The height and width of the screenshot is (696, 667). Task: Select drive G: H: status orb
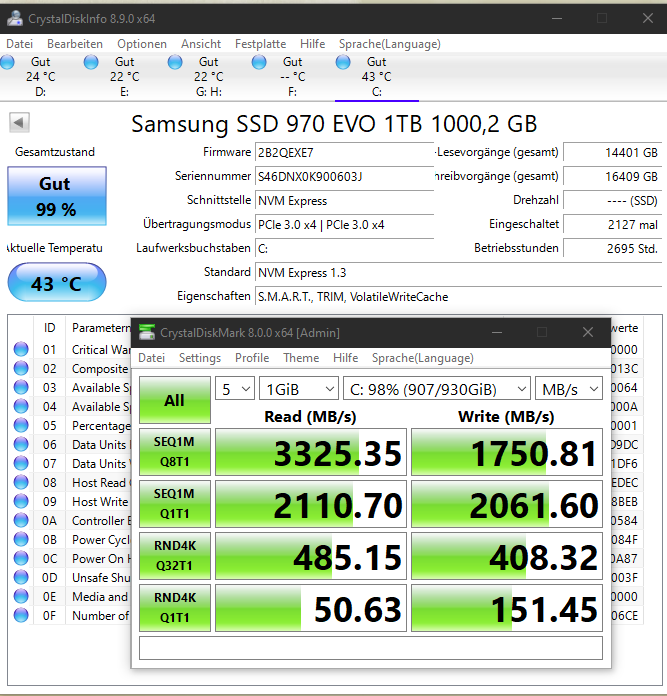(175, 62)
